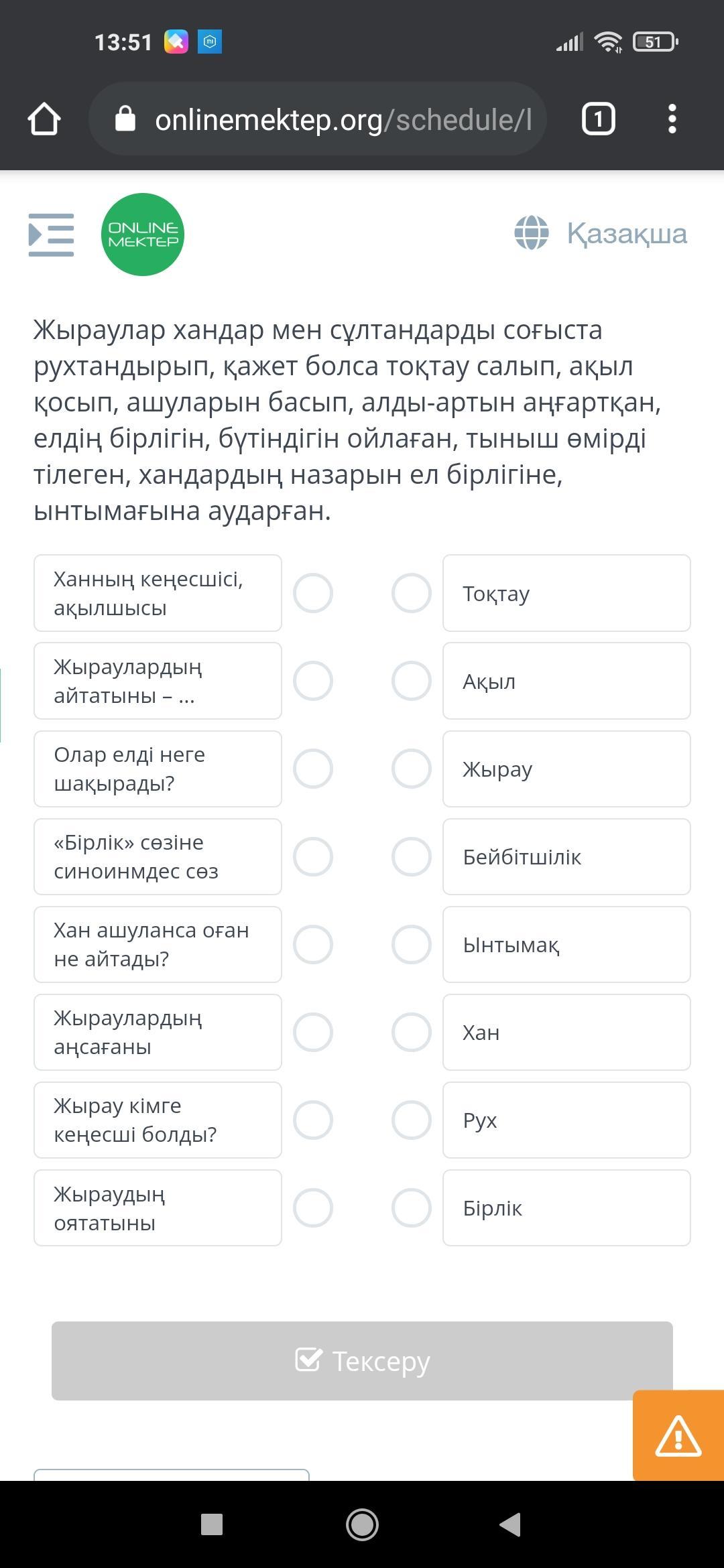Screen dimensions: 724x1568
Task: Select radio button beside Жыраудың оятатыны
Action: tap(313, 1208)
